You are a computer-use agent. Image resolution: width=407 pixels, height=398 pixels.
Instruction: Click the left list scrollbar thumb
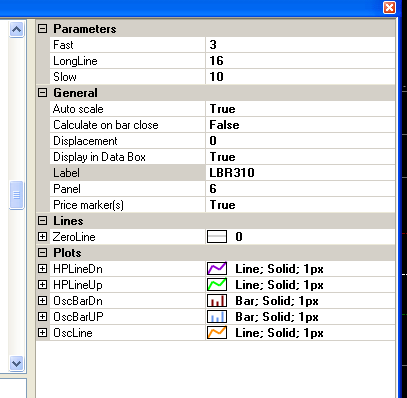(x=16, y=195)
